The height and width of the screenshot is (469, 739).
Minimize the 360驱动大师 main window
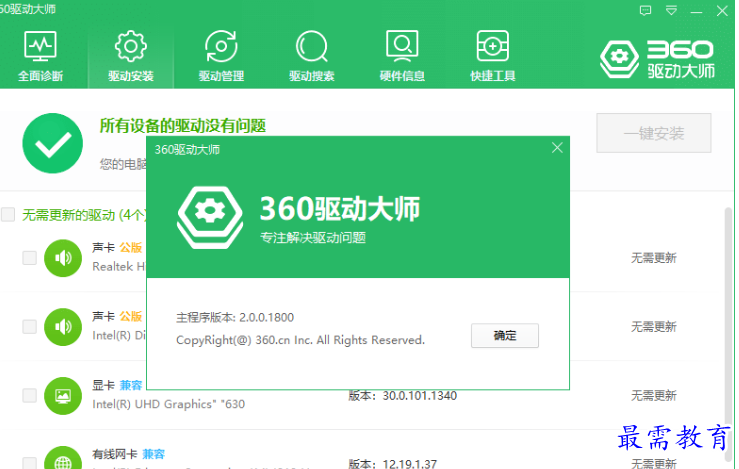696,11
